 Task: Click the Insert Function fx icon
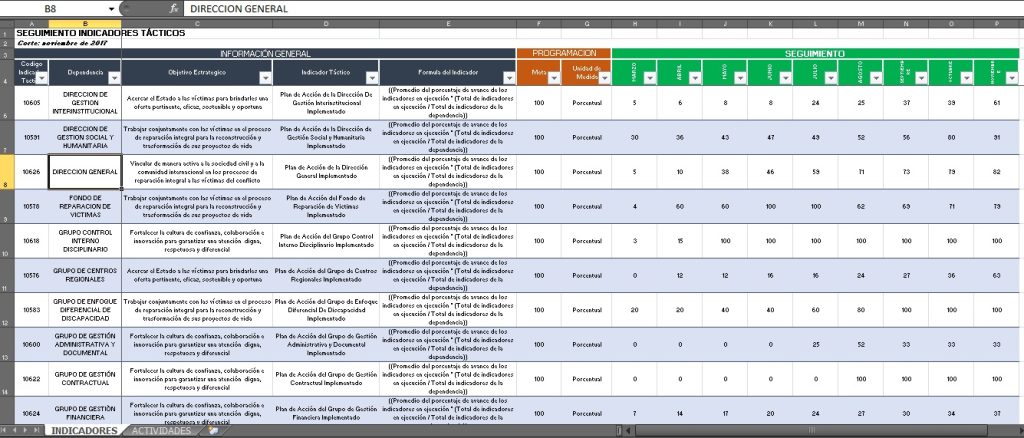[x=174, y=9]
